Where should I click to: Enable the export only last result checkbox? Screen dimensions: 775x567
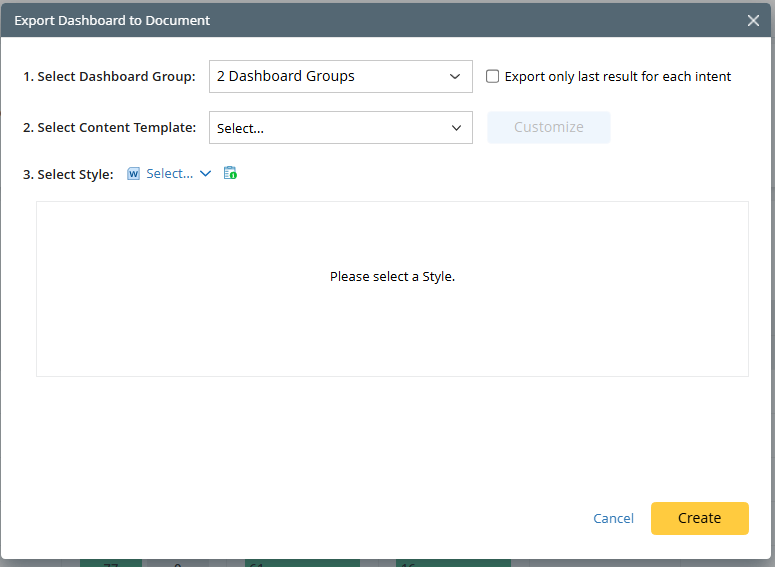click(492, 76)
